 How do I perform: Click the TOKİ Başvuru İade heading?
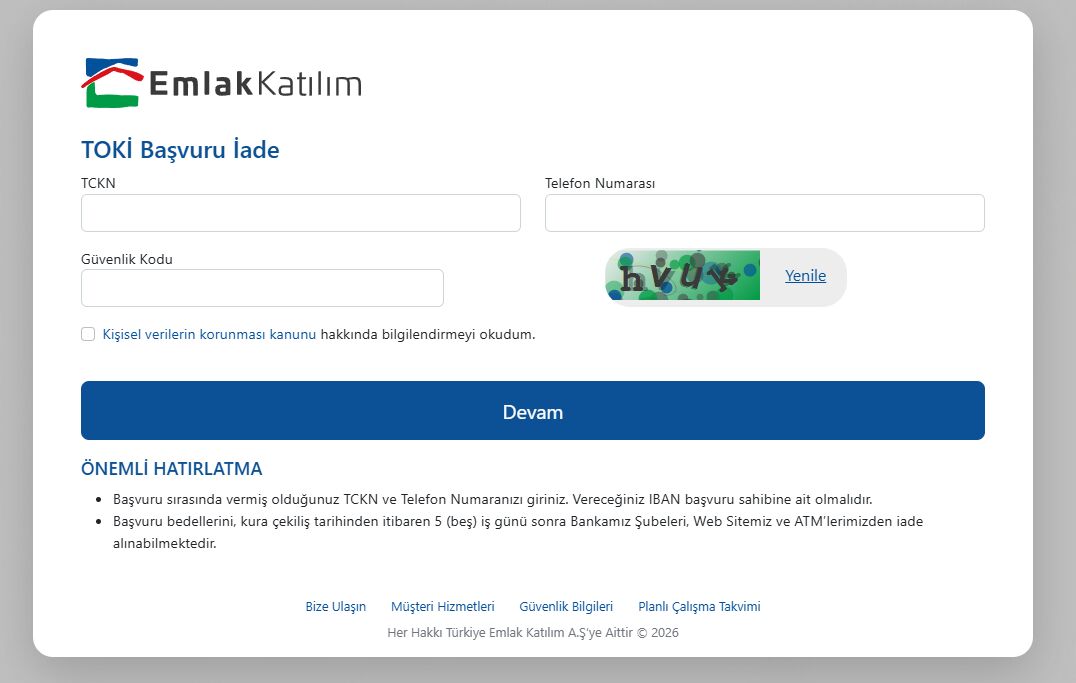point(180,150)
